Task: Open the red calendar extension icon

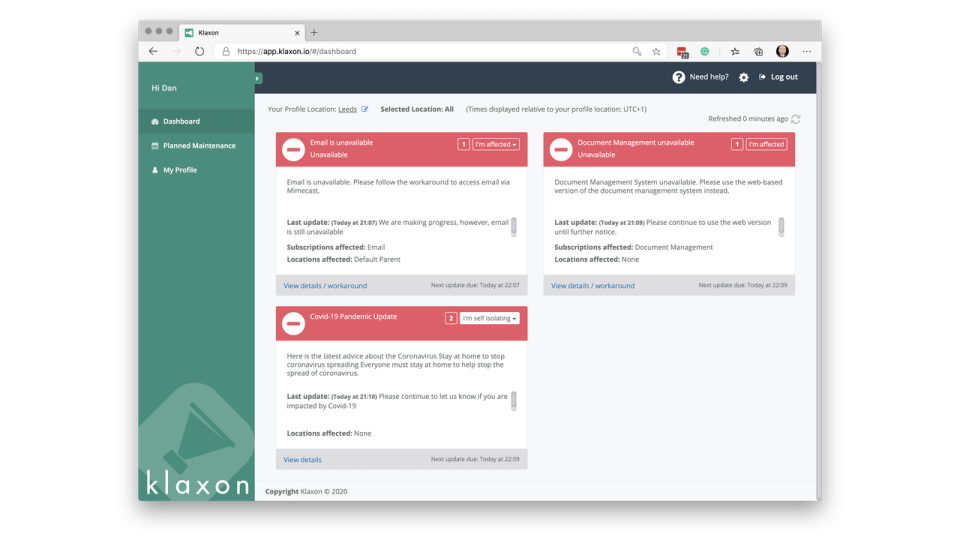Action: coord(682,52)
